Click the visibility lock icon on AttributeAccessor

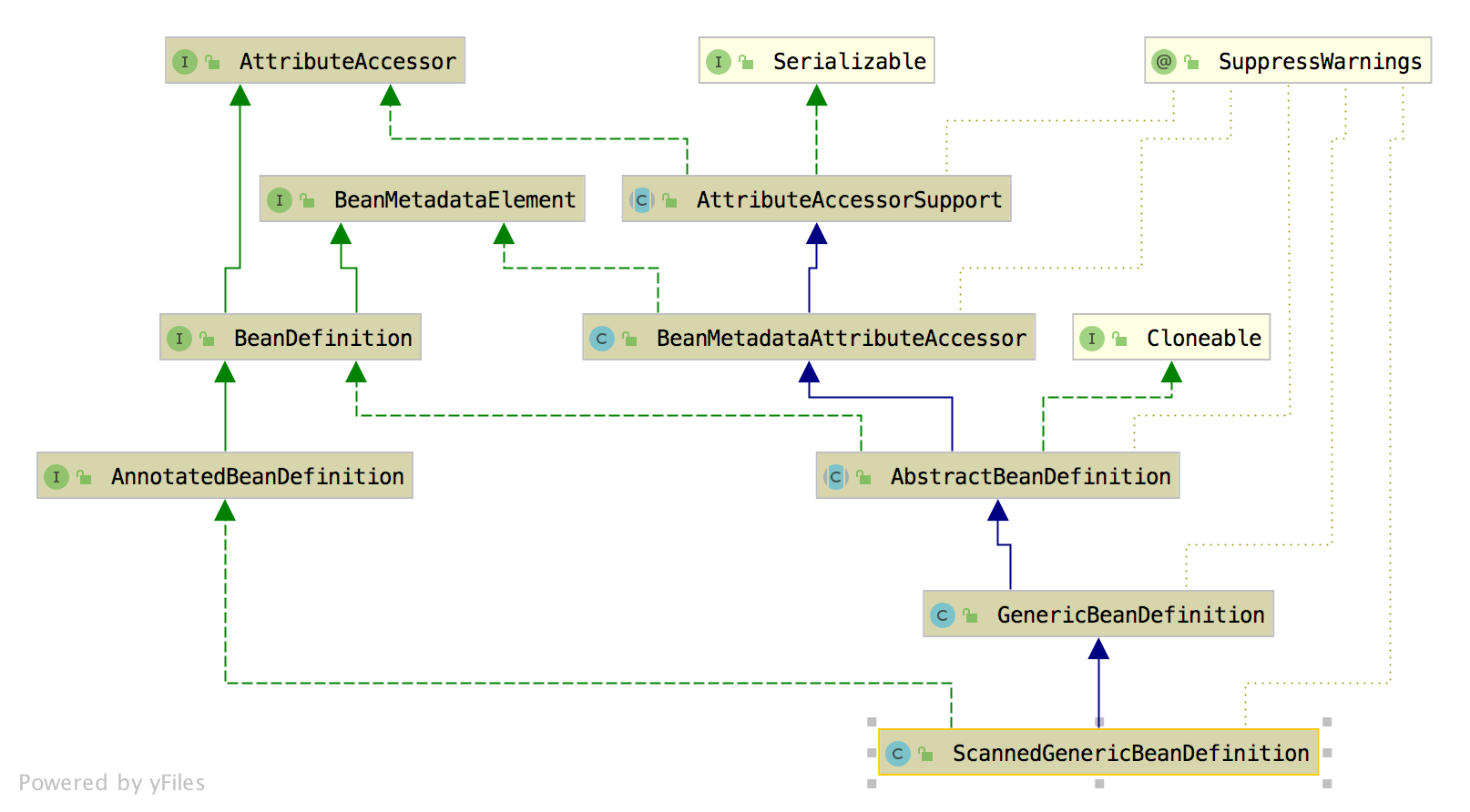point(212,62)
